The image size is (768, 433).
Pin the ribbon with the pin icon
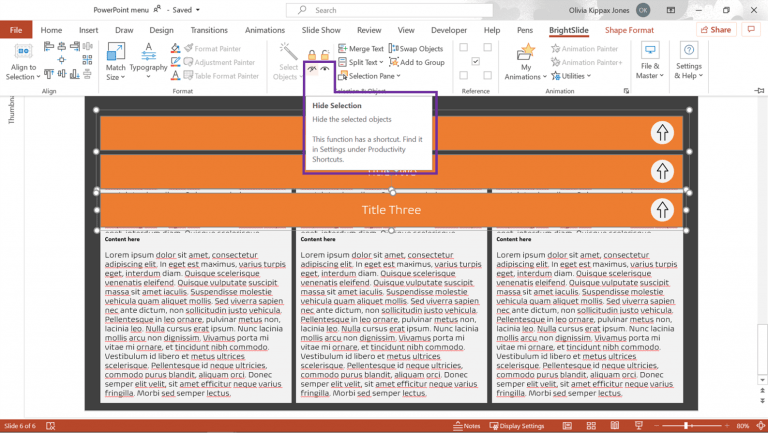click(759, 91)
